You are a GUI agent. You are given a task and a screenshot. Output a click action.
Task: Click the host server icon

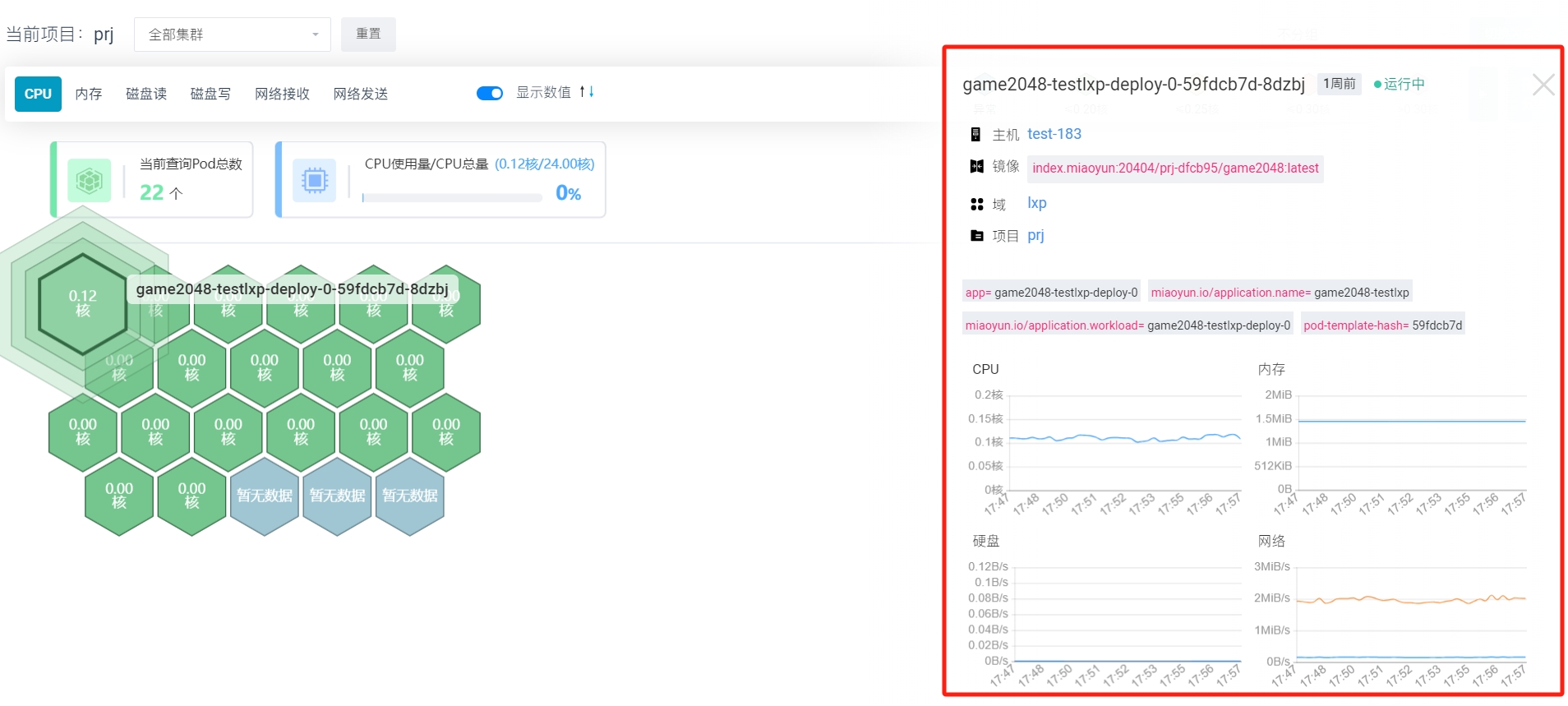tap(975, 134)
